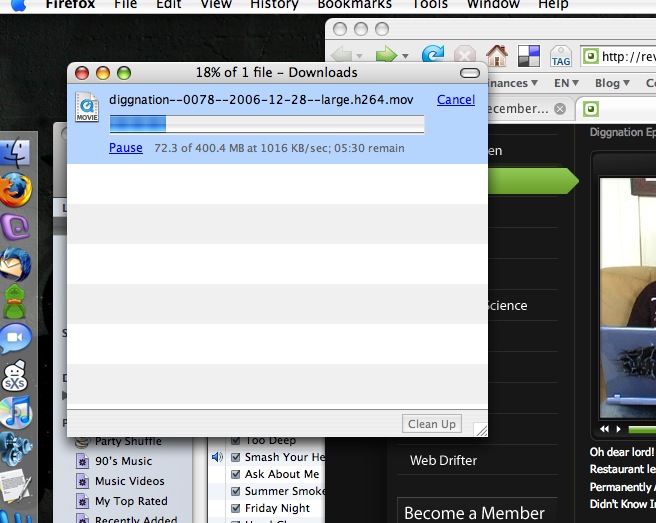The height and width of the screenshot is (523, 656).
Task: Click the Firefox URL address field
Action: click(618, 56)
